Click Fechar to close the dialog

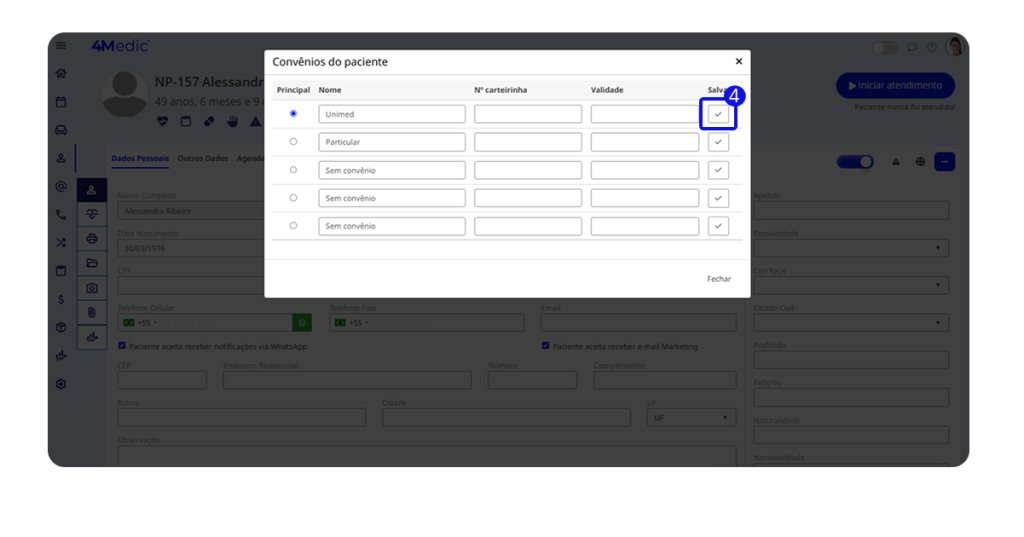click(x=718, y=279)
